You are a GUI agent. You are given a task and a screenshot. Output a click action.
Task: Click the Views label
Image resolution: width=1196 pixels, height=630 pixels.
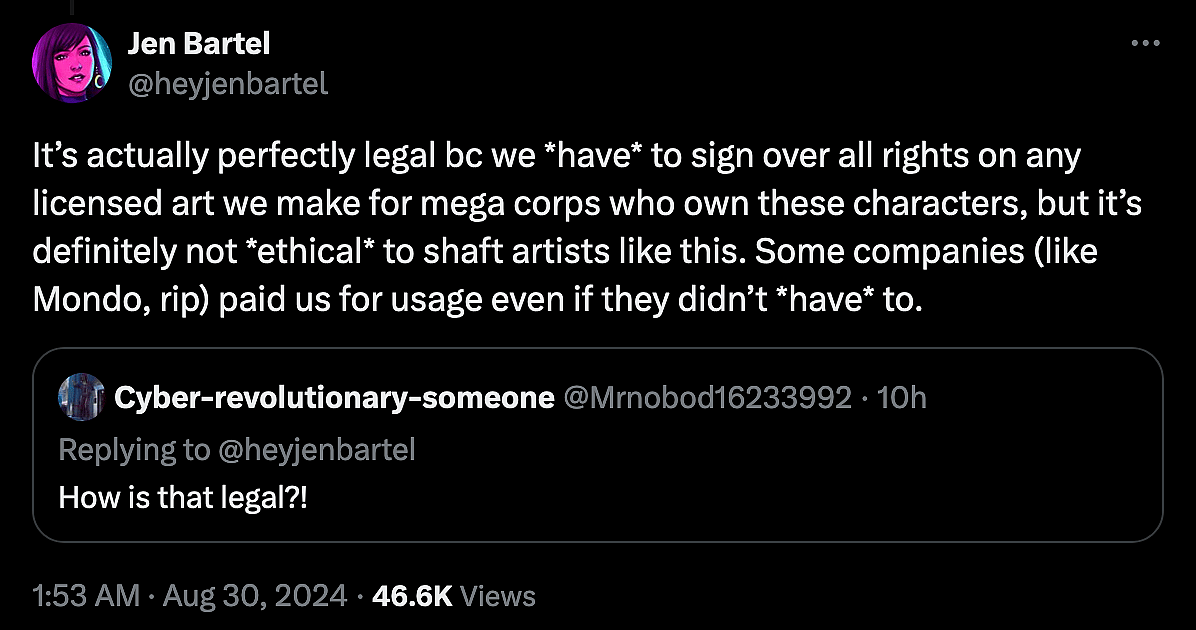[x=500, y=596]
